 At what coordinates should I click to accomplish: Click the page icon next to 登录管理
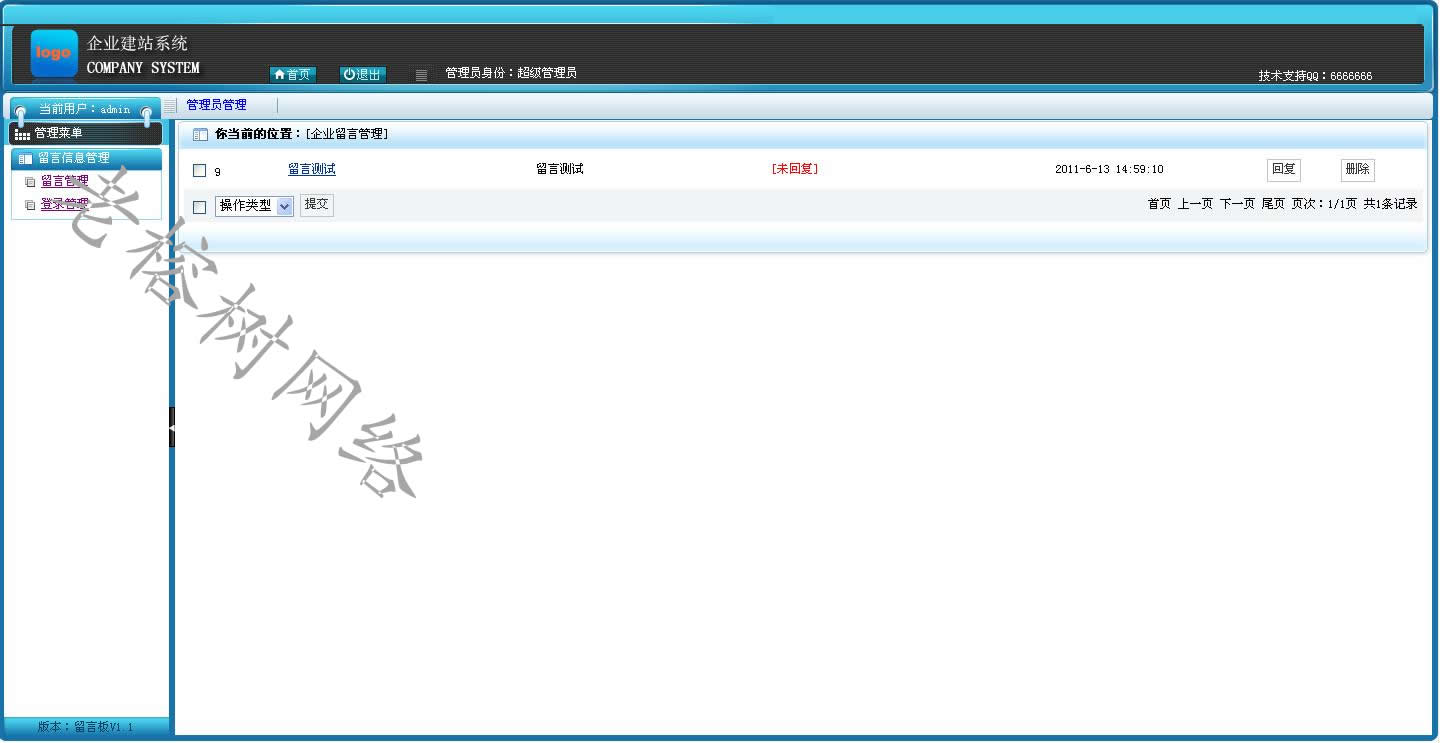pyautogui.click(x=30, y=205)
